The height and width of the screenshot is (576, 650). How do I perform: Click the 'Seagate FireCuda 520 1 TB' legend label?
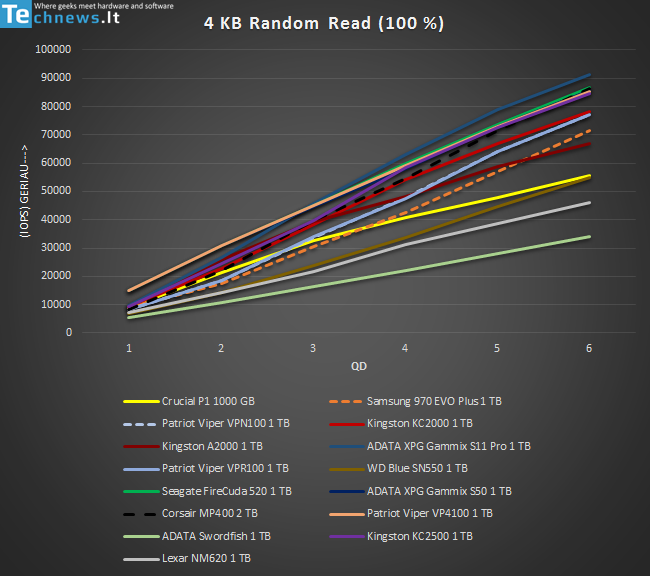point(227,491)
